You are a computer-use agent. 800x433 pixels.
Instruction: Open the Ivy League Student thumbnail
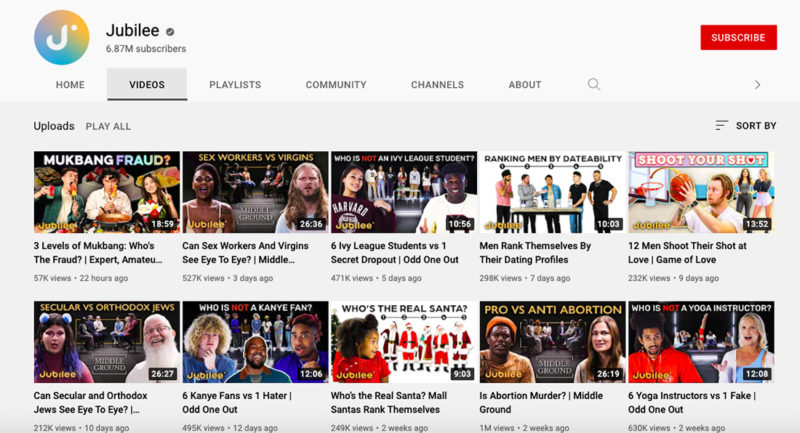pyautogui.click(x=404, y=192)
